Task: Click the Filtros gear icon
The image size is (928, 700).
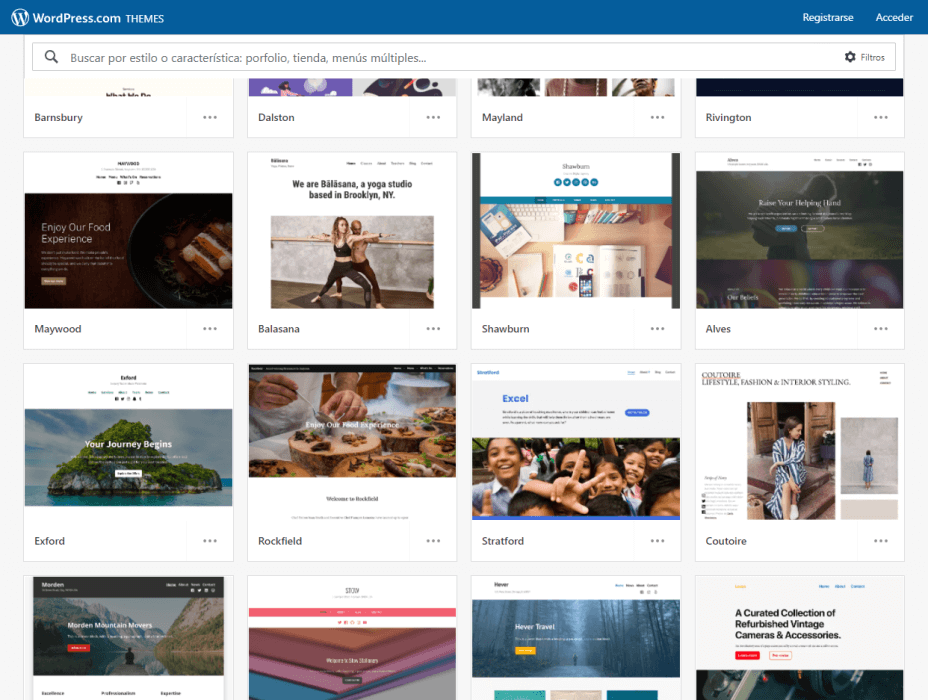Action: [850, 57]
